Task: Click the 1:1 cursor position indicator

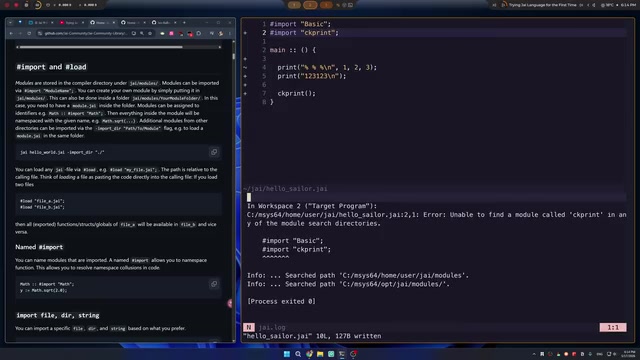Action: [613, 327]
